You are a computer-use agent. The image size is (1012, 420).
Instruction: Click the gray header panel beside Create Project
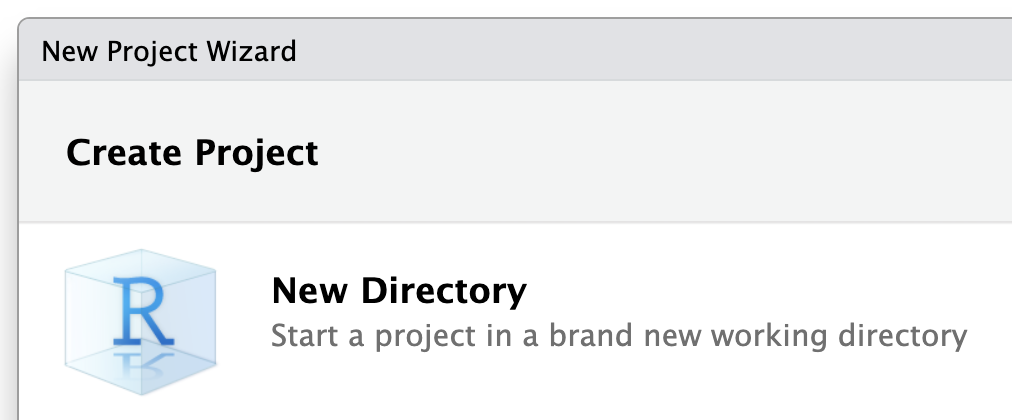click(663, 152)
